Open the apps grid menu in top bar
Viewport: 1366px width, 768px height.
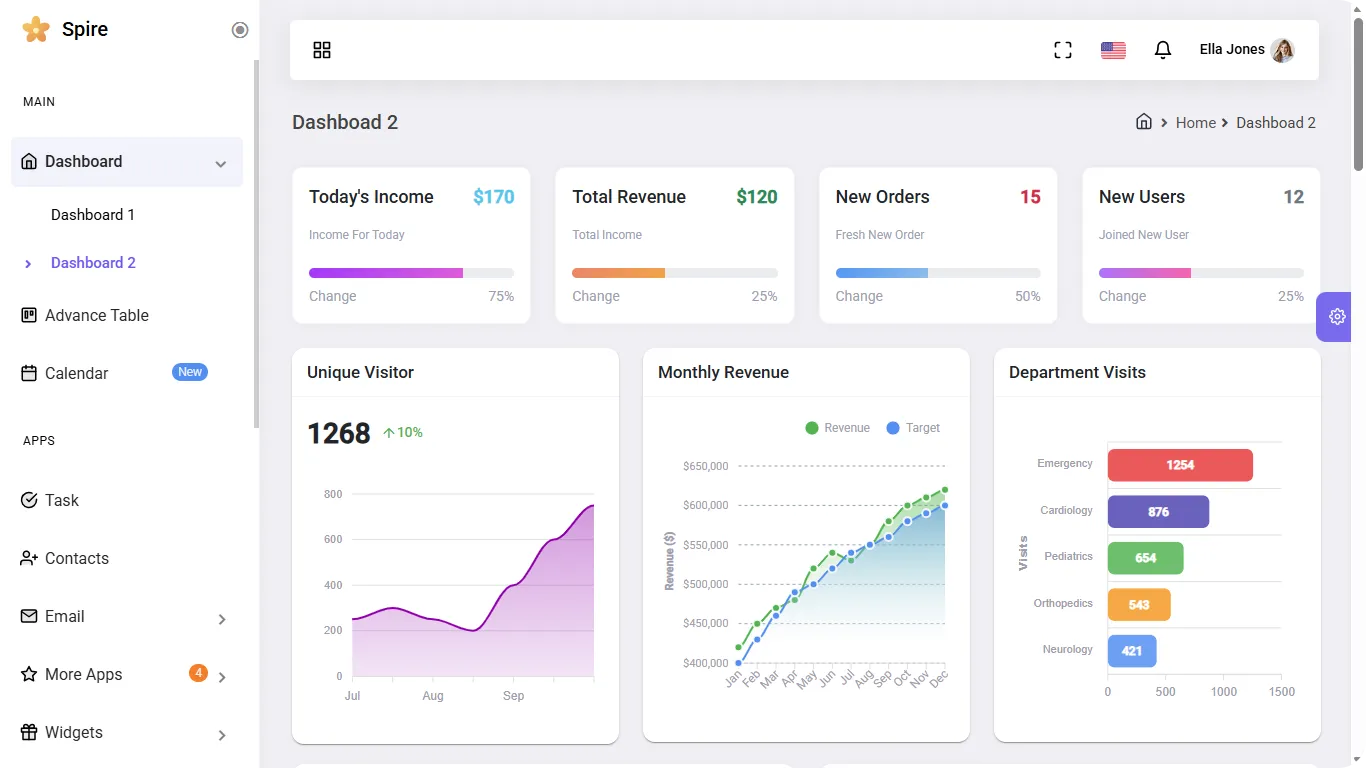point(321,49)
